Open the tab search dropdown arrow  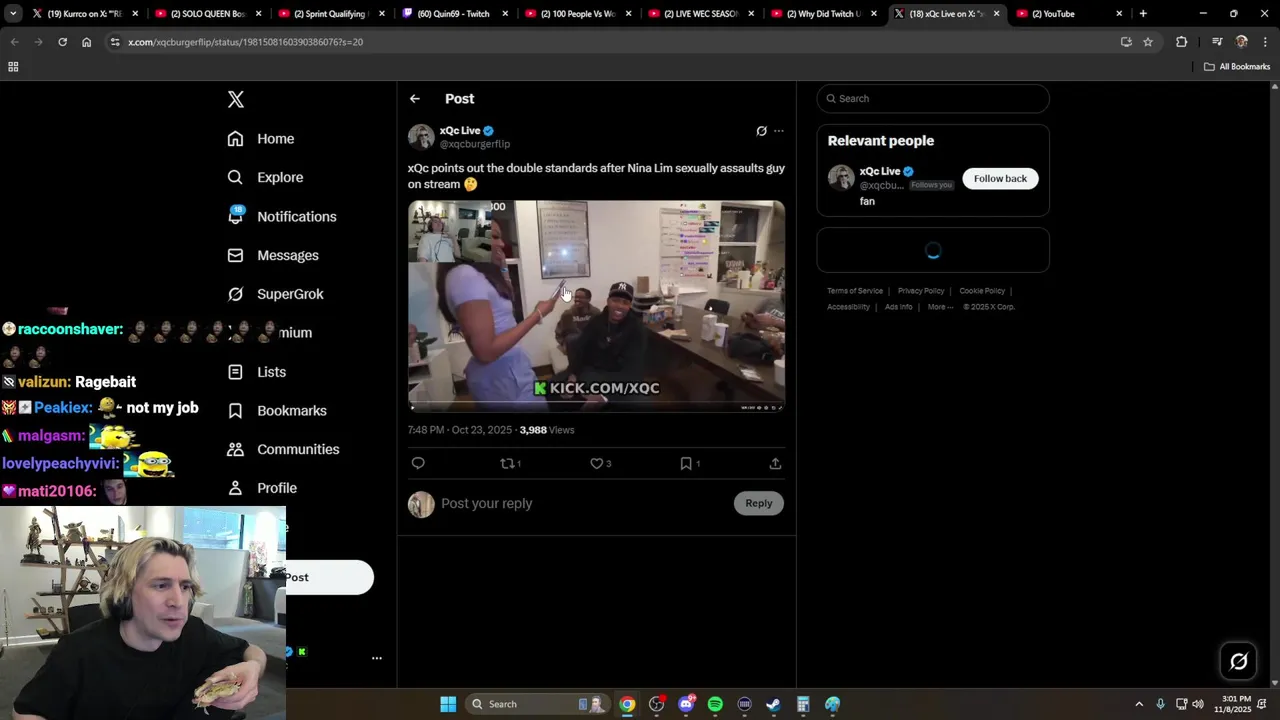coord(13,14)
